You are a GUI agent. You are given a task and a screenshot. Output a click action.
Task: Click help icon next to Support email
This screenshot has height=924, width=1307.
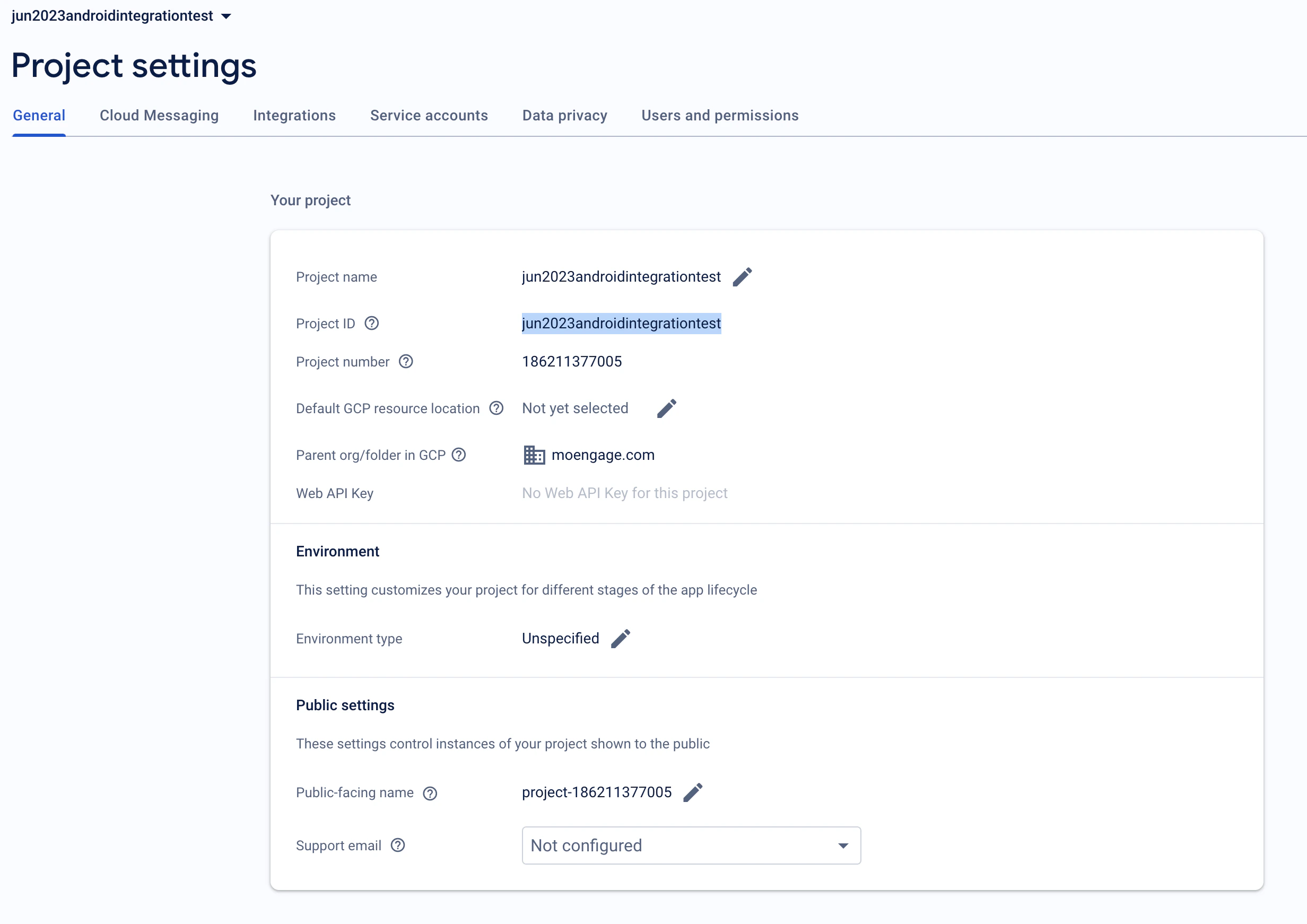[398, 845]
